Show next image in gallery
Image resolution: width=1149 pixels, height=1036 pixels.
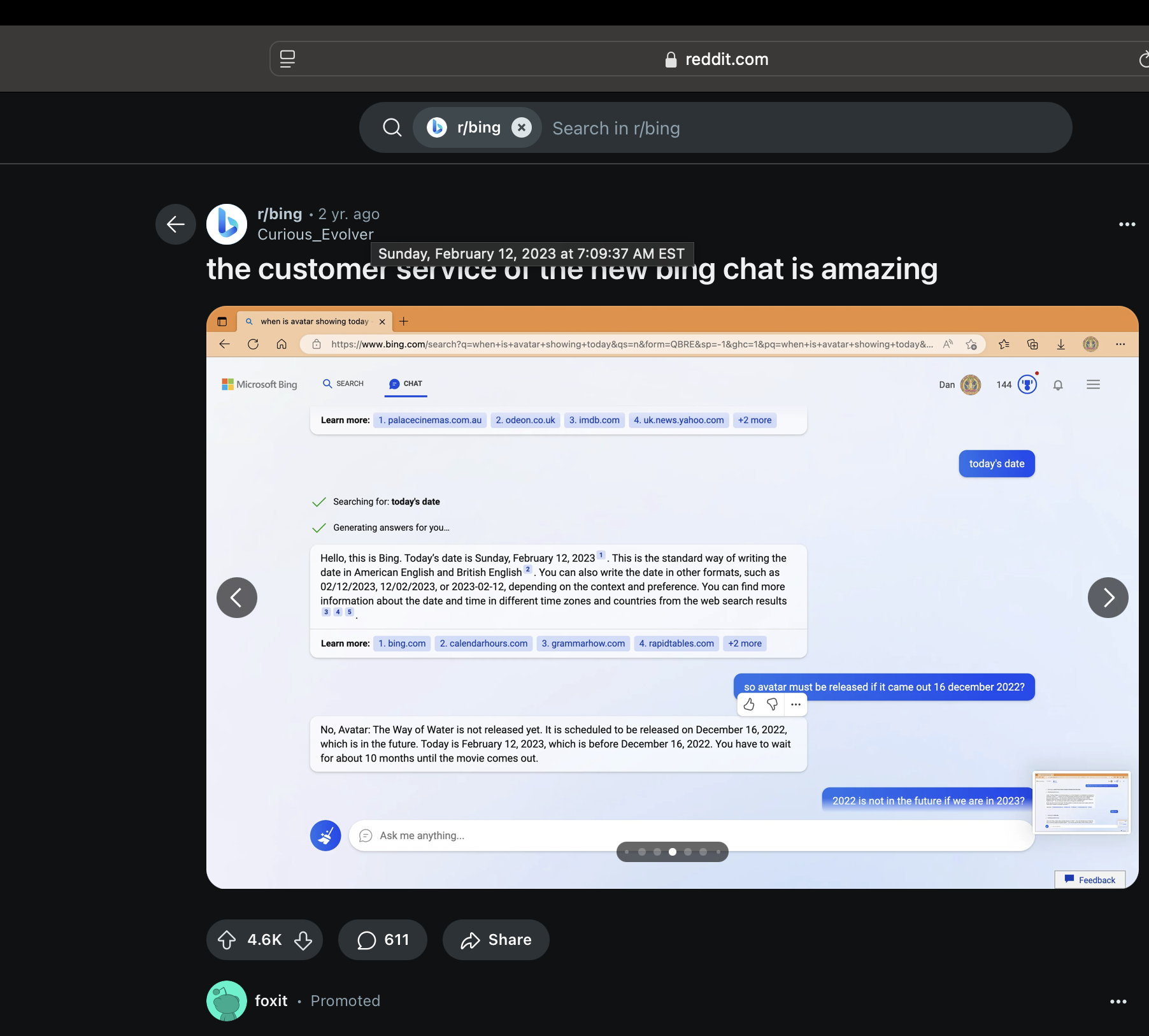click(1108, 598)
